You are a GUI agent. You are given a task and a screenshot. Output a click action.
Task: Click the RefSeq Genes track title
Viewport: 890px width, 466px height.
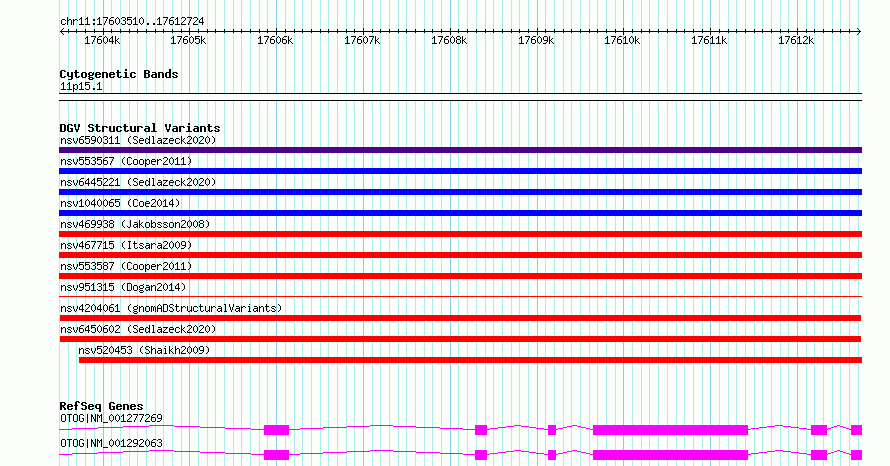tap(101, 406)
